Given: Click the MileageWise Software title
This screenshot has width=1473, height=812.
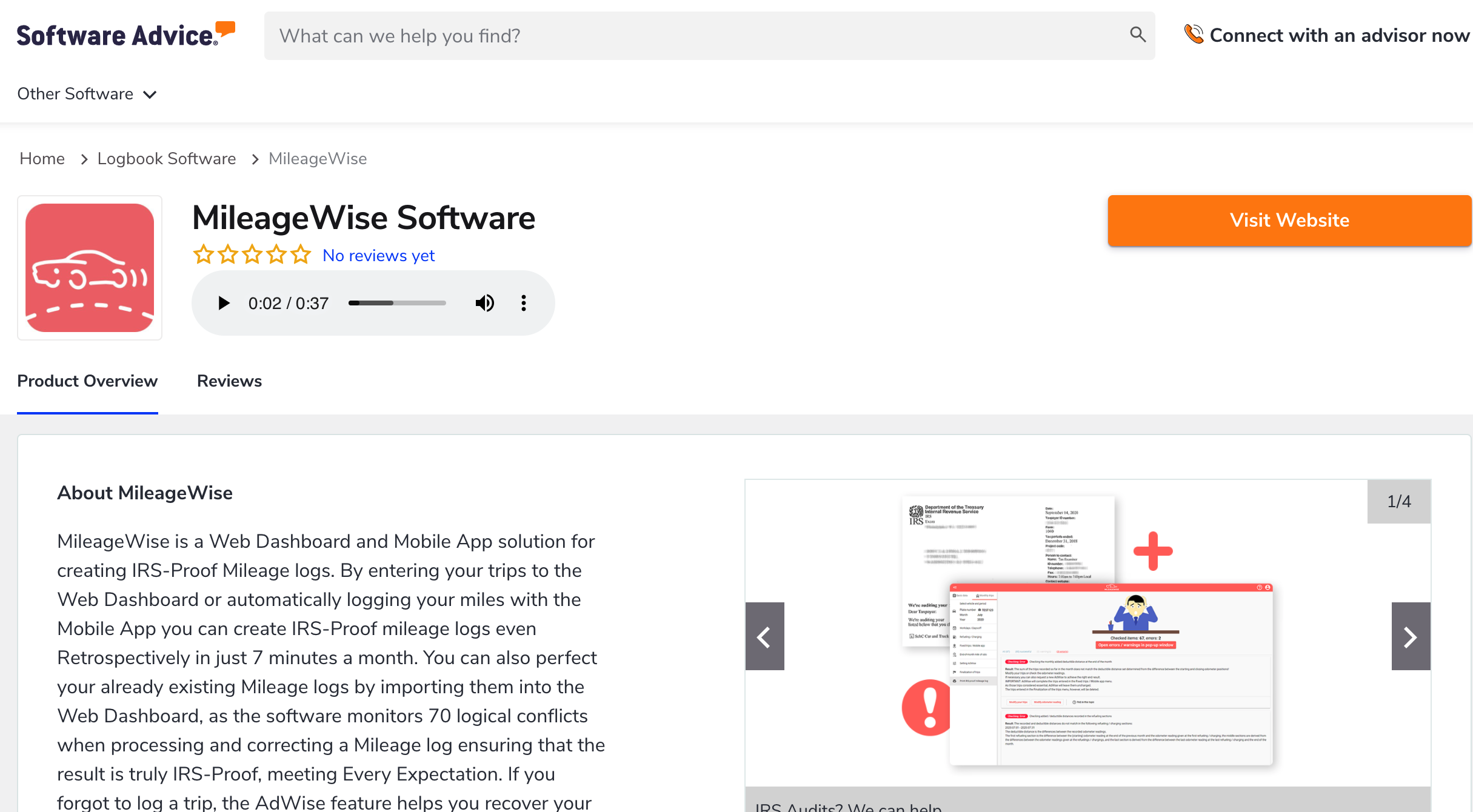Looking at the screenshot, I should [x=364, y=218].
